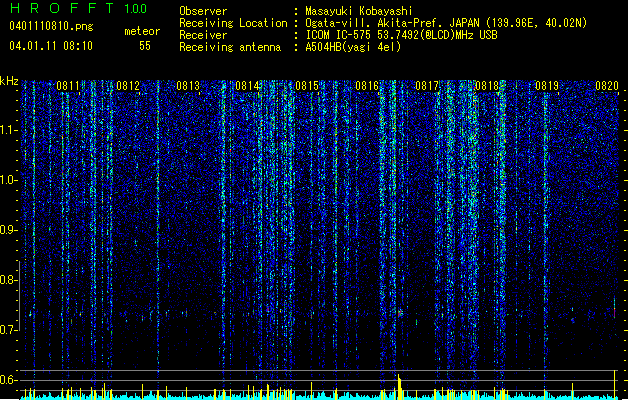Click the 0820 time marker
Screen dimensions: 629x400
pyautogui.click(x=607, y=86)
